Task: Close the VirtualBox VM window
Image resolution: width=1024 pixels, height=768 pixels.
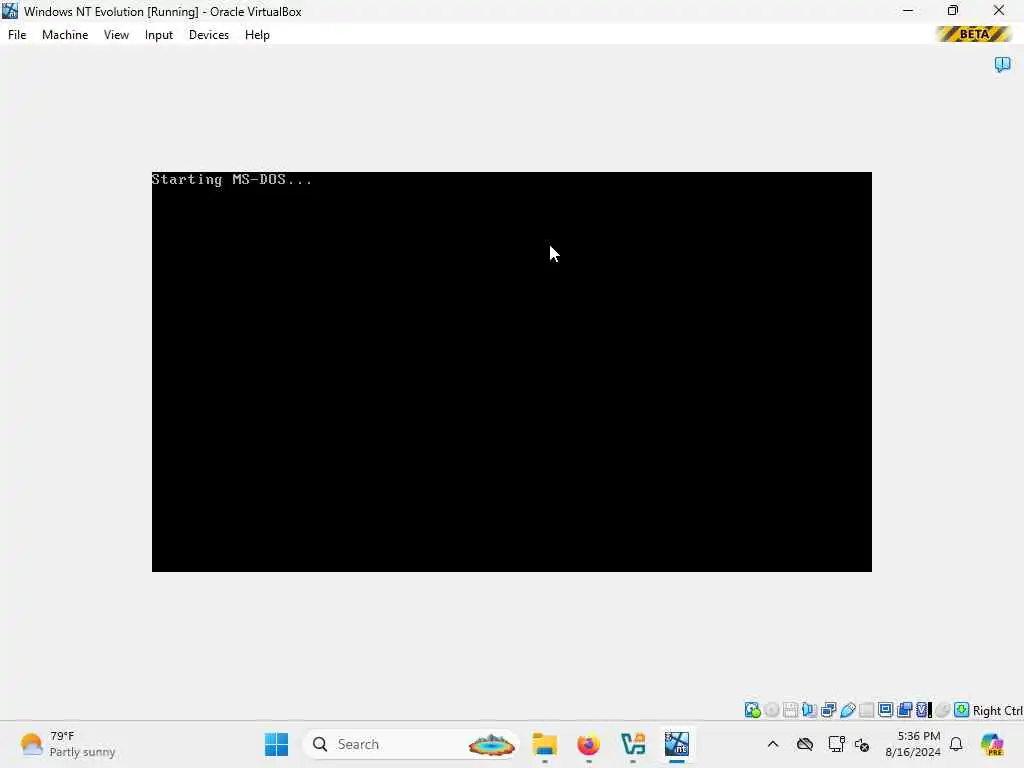Action: [999, 10]
